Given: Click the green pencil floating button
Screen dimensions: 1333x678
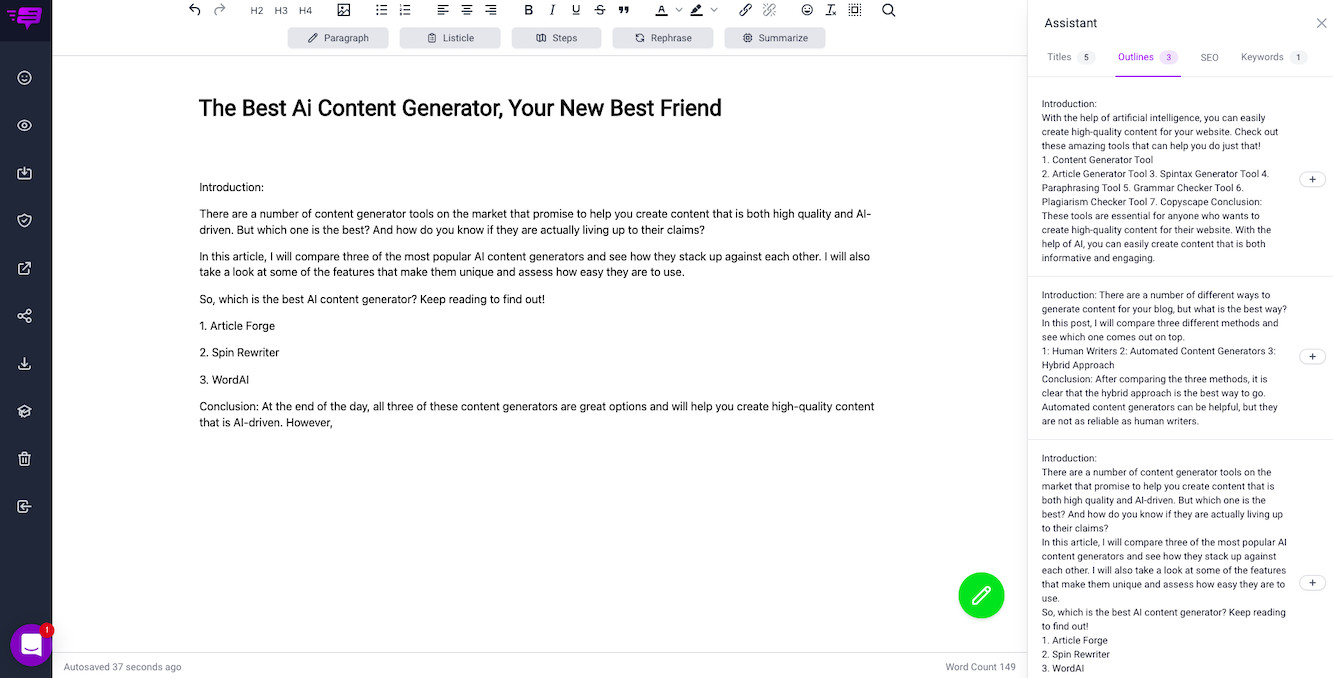Looking at the screenshot, I should (x=981, y=595).
